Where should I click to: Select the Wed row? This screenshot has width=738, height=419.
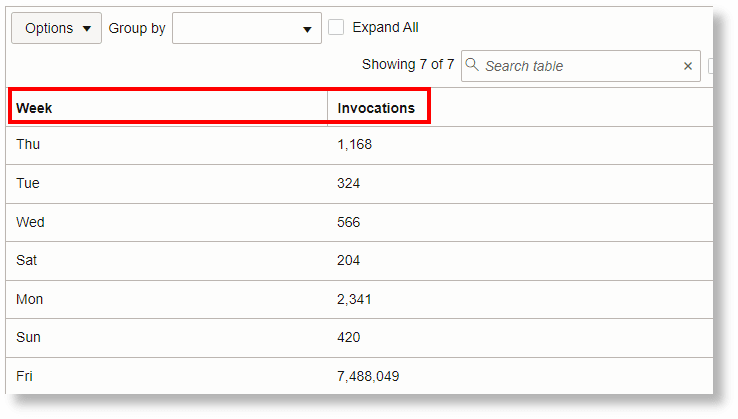point(30,222)
